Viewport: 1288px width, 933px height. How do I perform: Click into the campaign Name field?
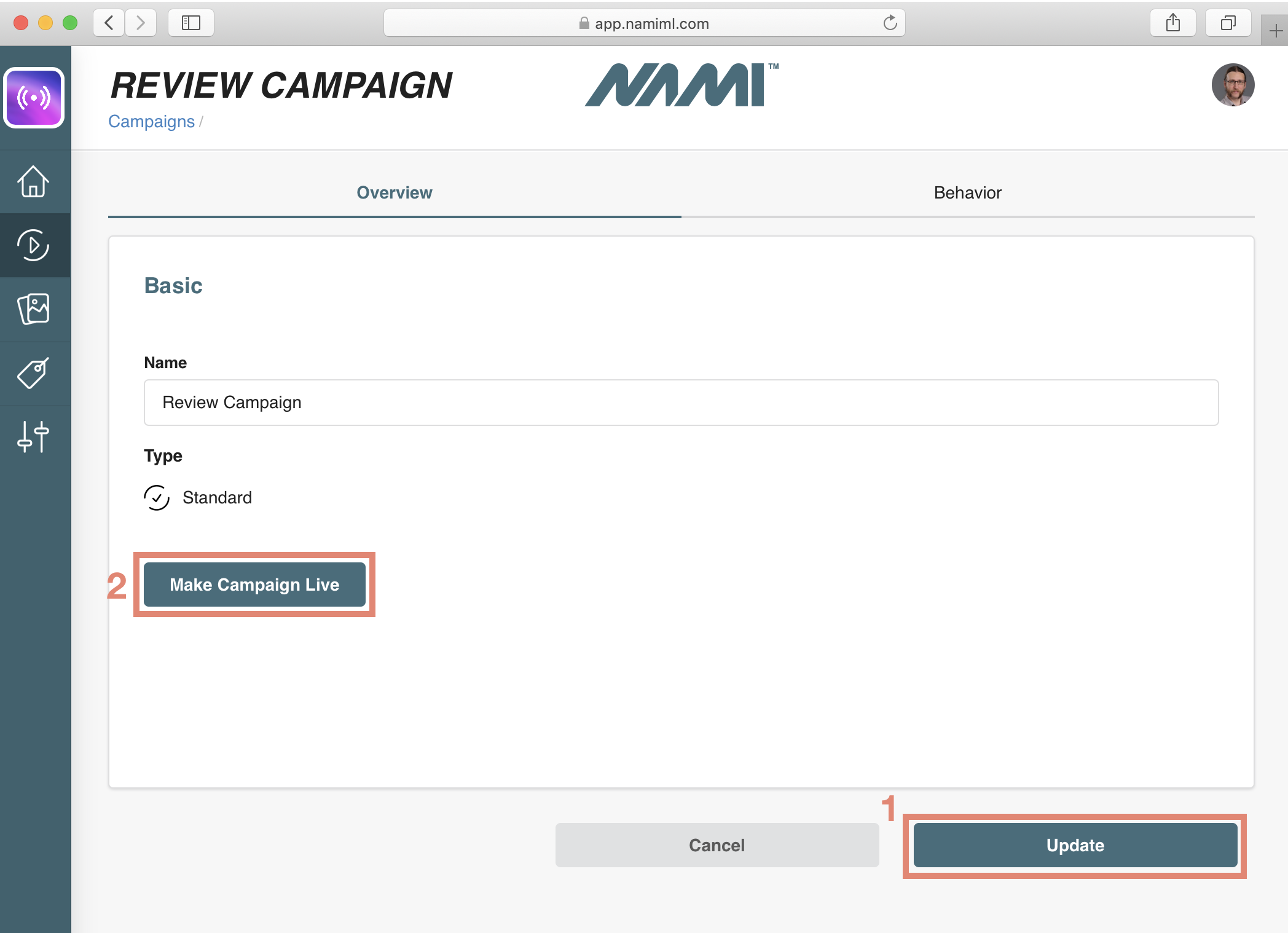(x=681, y=403)
